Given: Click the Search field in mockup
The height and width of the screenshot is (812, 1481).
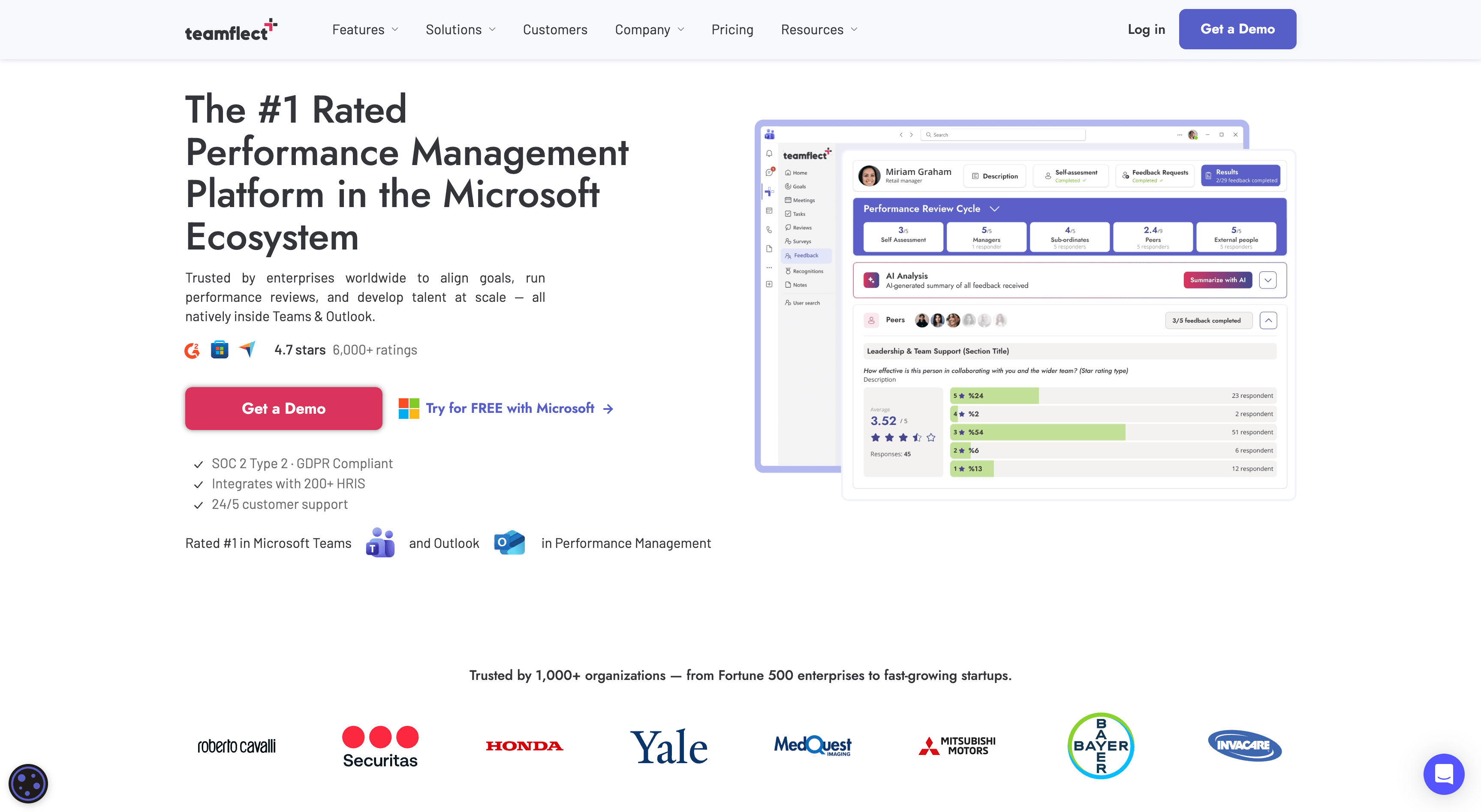Looking at the screenshot, I should point(1003,135).
